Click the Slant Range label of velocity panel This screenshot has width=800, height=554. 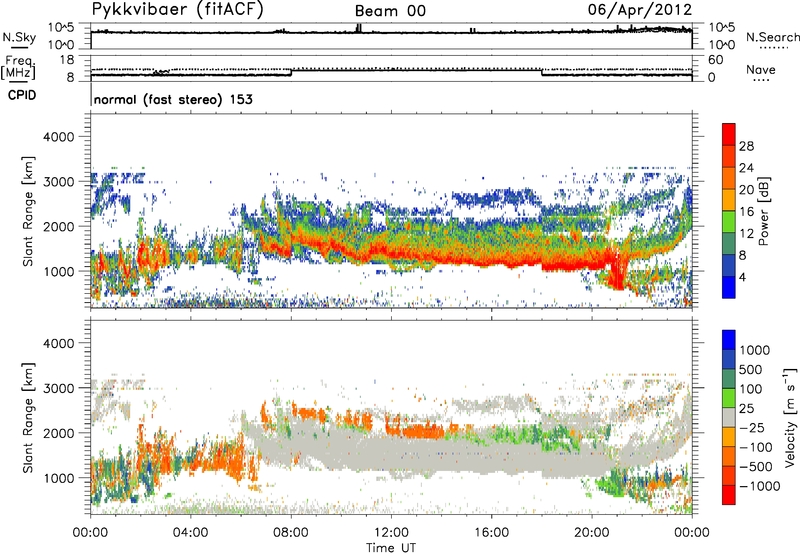pyautogui.click(x=28, y=417)
